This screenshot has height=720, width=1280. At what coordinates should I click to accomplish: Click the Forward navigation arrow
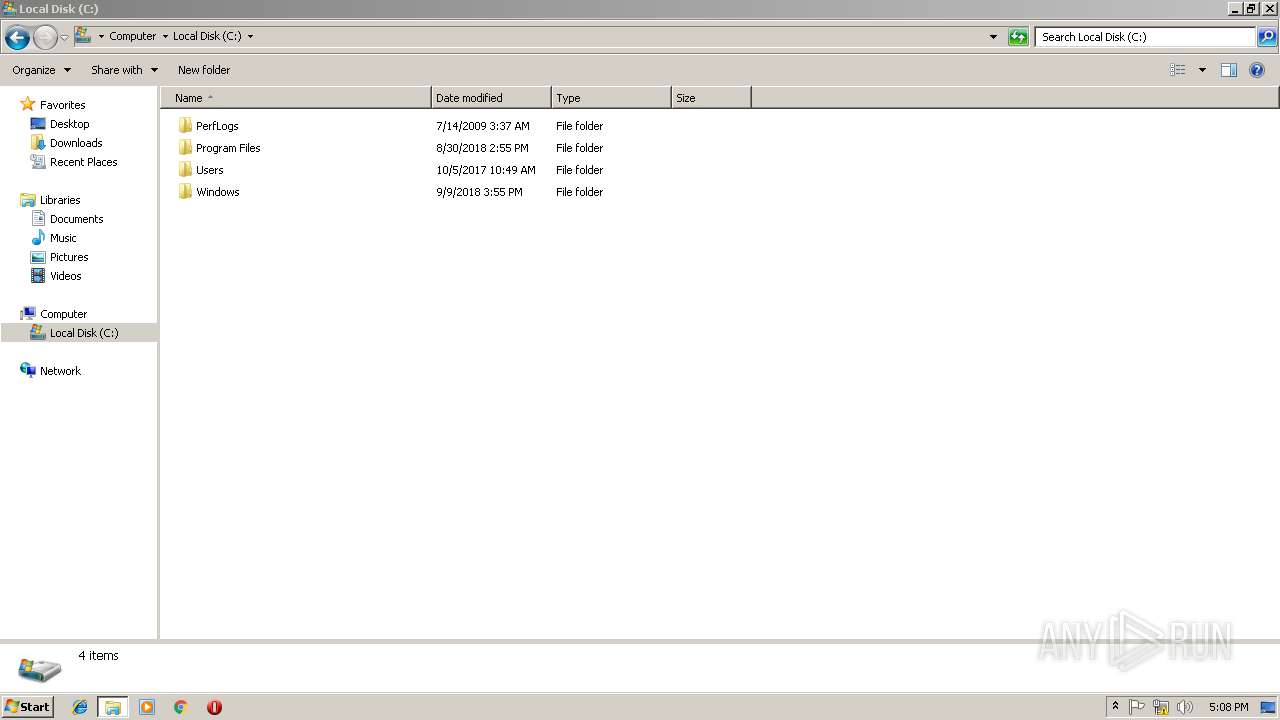pyautogui.click(x=45, y=38)
